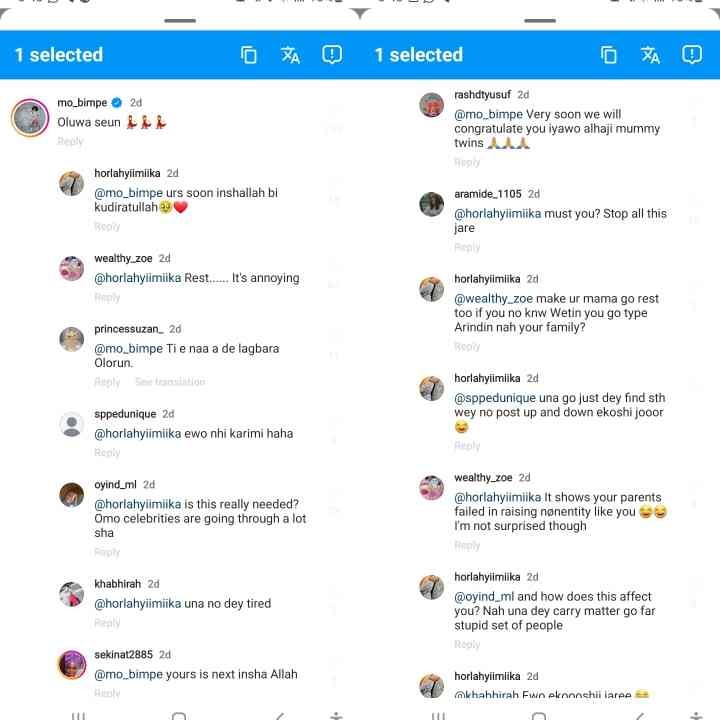This screenshot has width=720, height=720.
Task: Tap the right panel's drag handle bar
Action: (540, 21)
